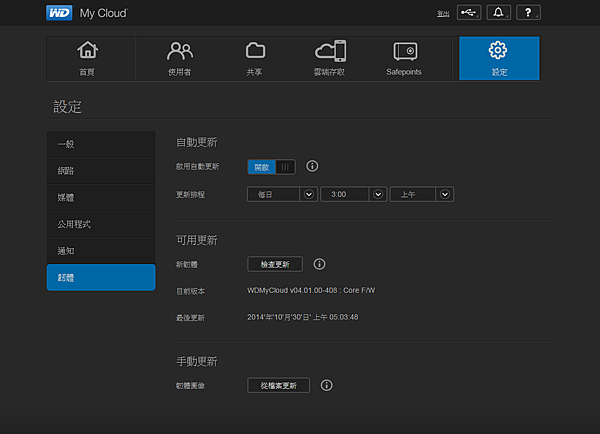Click the 更新排程 schedule label

coord(190,195)
